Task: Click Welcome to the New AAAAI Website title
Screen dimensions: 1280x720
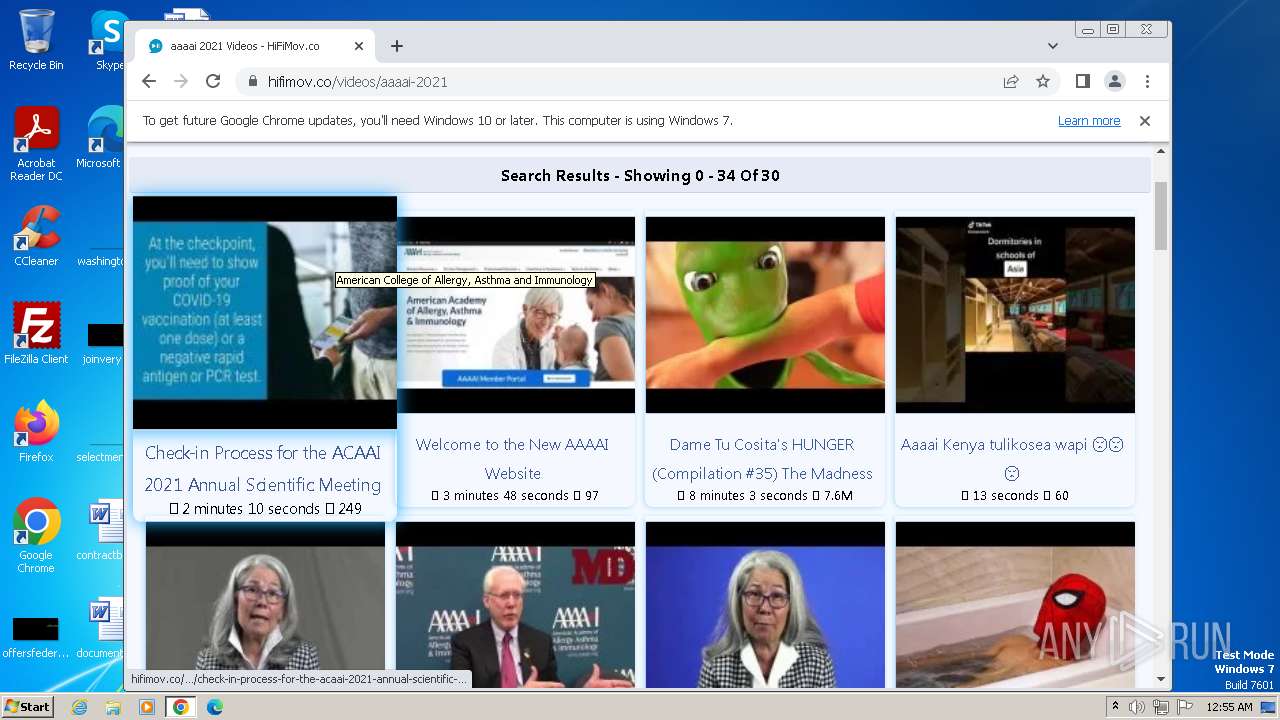Action: pos(512,459)
